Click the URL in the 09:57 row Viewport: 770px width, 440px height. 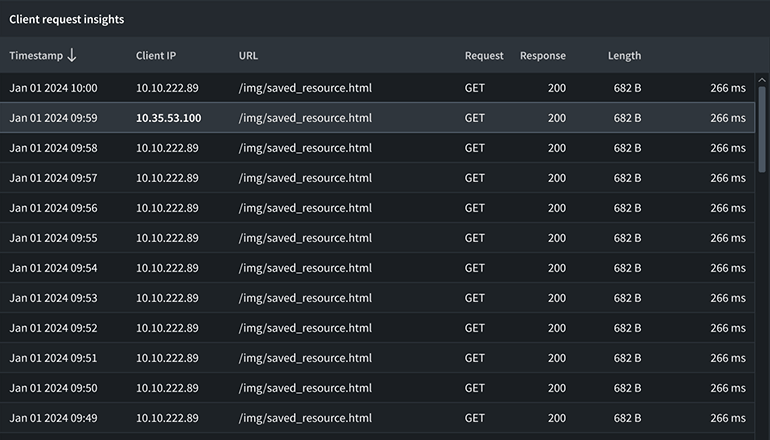point(305,178)
